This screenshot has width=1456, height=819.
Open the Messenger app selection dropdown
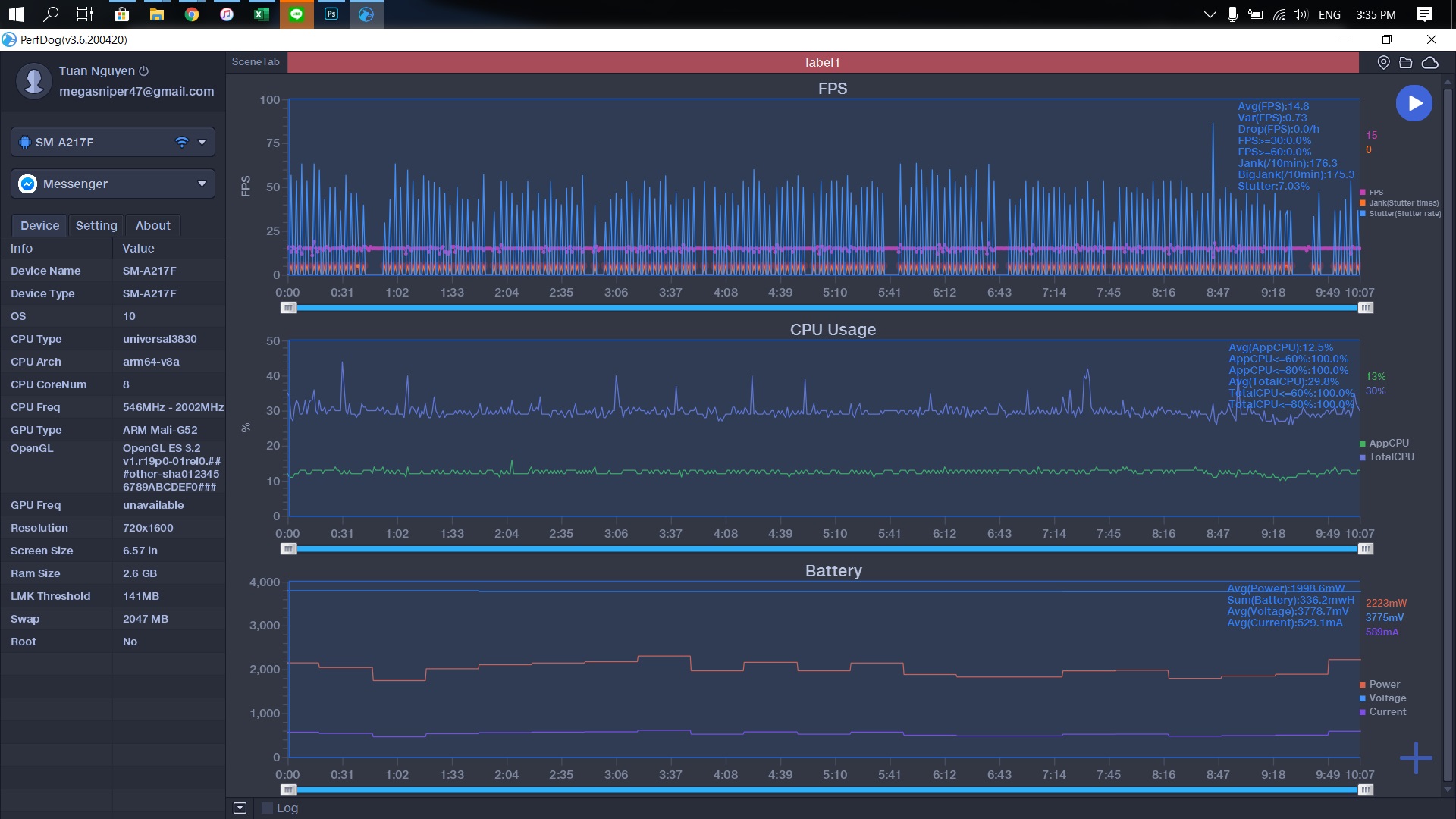[x=202, y=184]
